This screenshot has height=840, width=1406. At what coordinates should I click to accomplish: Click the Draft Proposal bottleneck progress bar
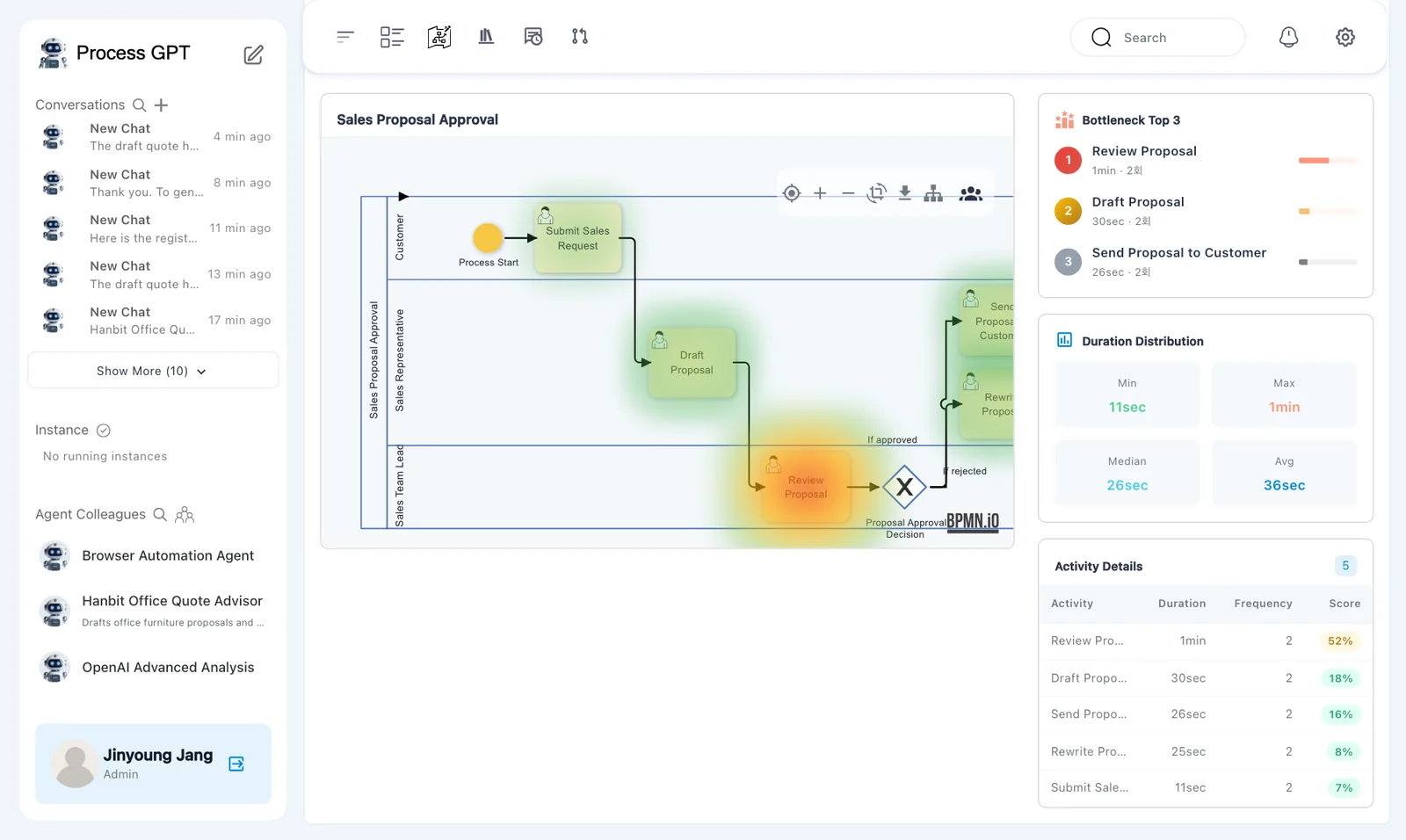click(x=1328, y=212)
